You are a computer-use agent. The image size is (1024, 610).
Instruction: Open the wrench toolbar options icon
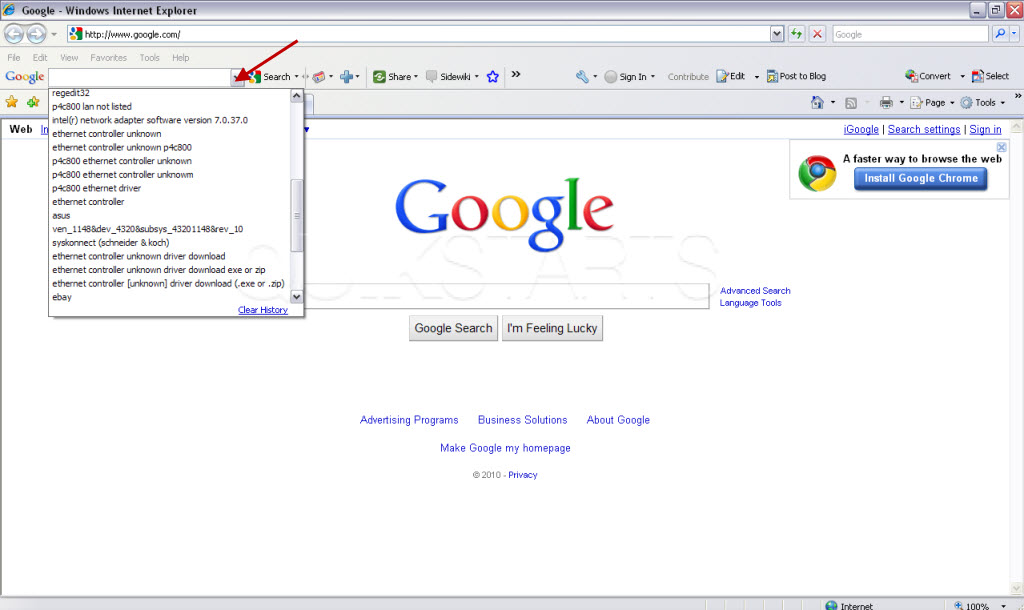[582, 76]
